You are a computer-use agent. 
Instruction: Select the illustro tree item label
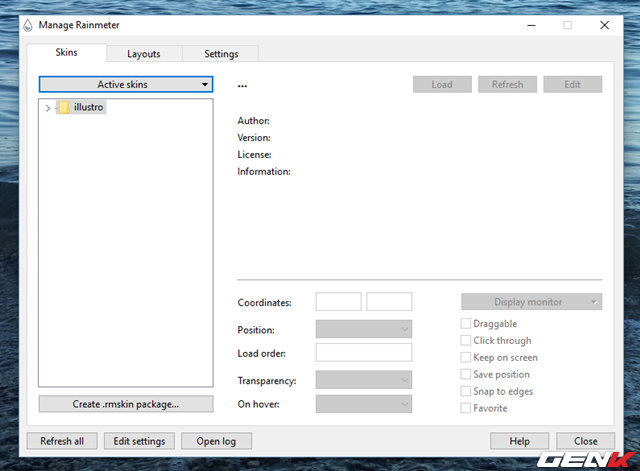tap(89, 107)
